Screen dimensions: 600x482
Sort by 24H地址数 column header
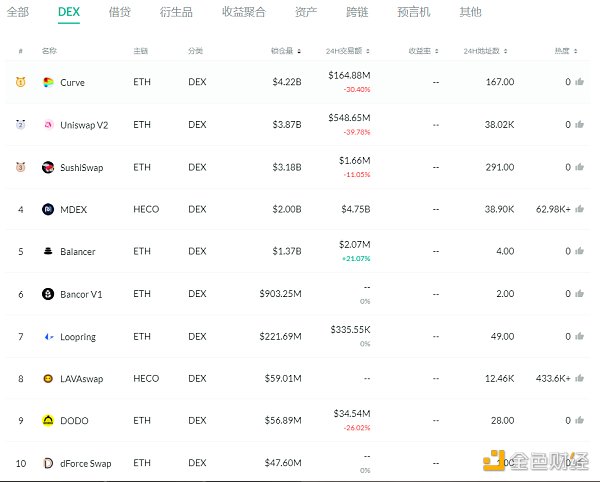pos(488,50)
